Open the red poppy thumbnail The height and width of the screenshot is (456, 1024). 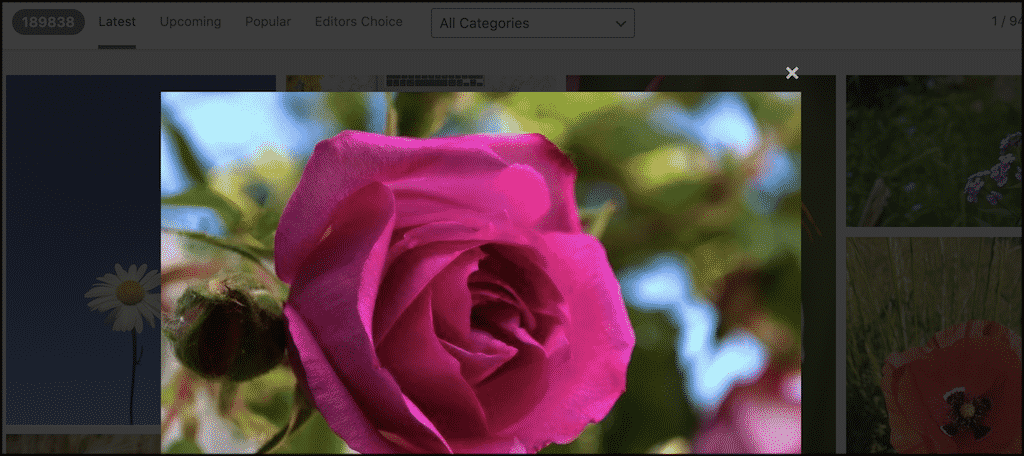click(x=935, y=346)
